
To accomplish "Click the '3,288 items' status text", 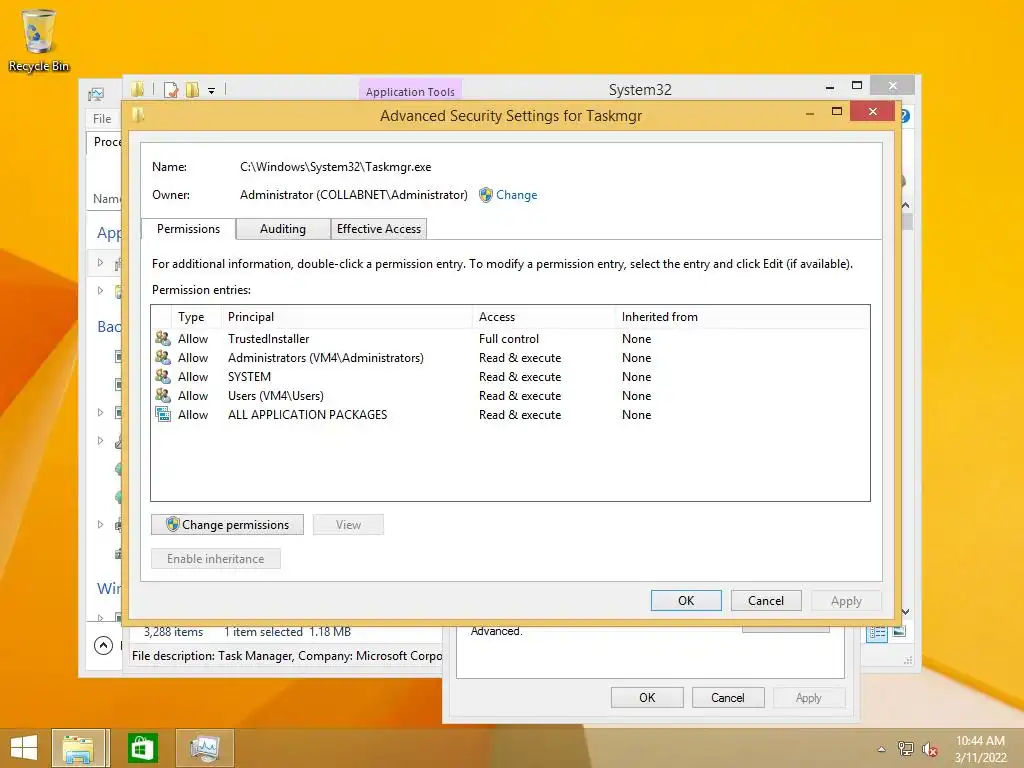I will 173,632.
